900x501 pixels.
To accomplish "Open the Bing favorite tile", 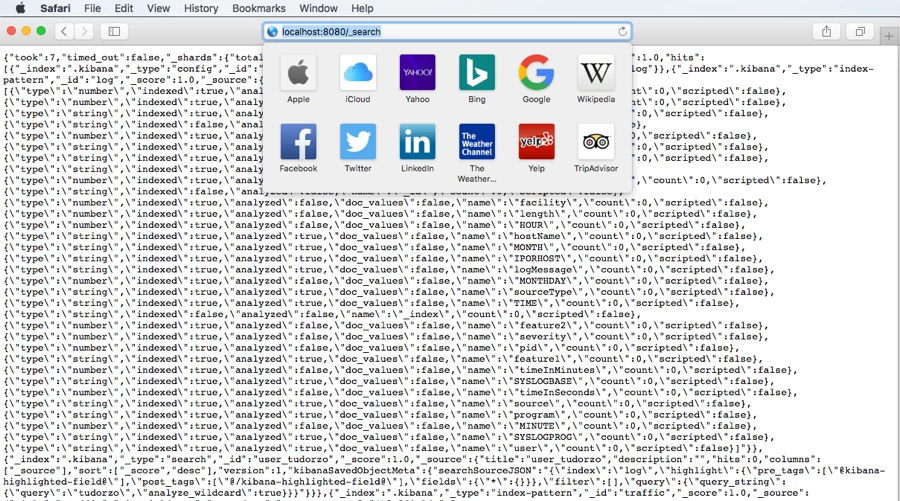I will (x=476, y=73).
